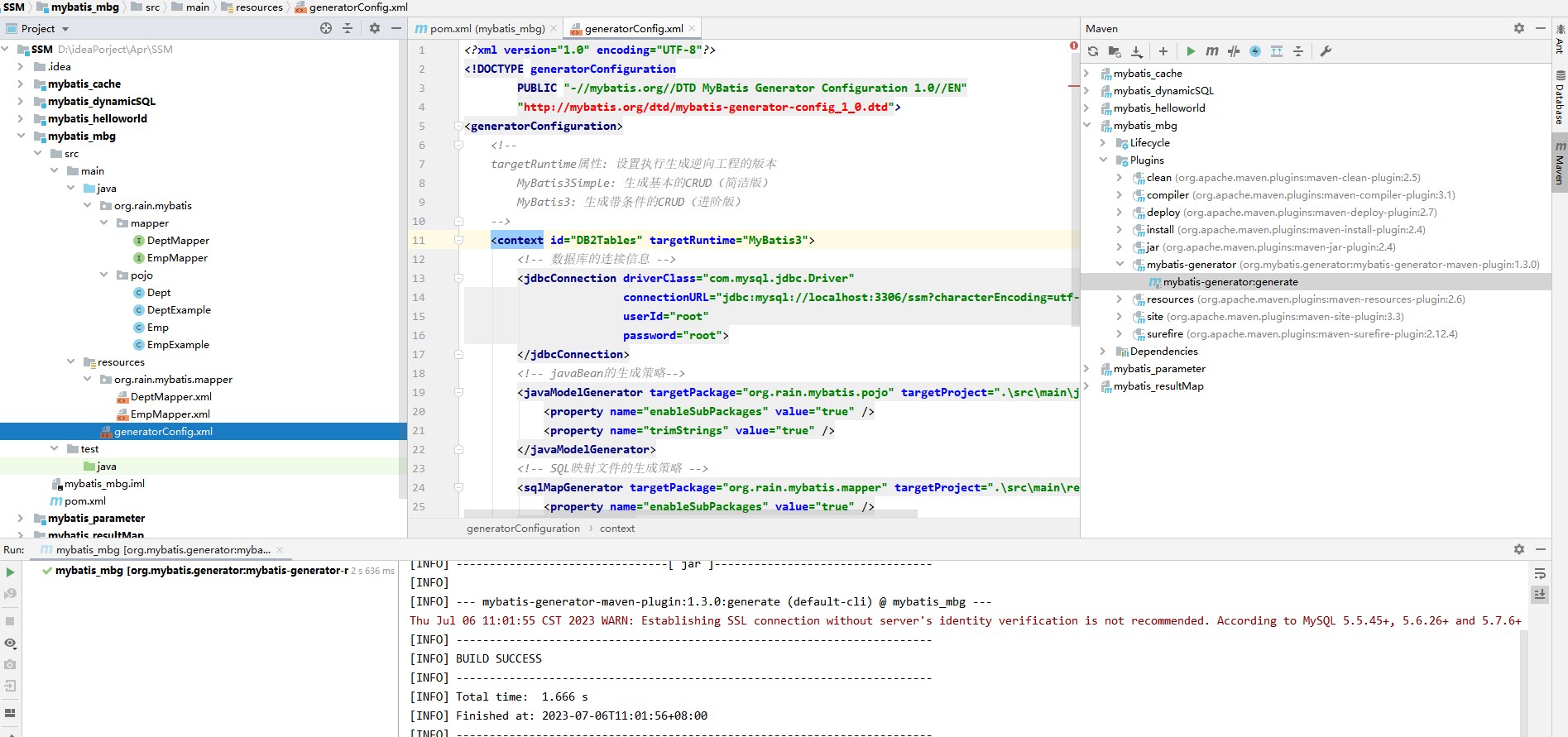Viewport: 1568px width, 737px height.
Task: Collapse mybatis_mbg in Project tree
Action: 21,136
